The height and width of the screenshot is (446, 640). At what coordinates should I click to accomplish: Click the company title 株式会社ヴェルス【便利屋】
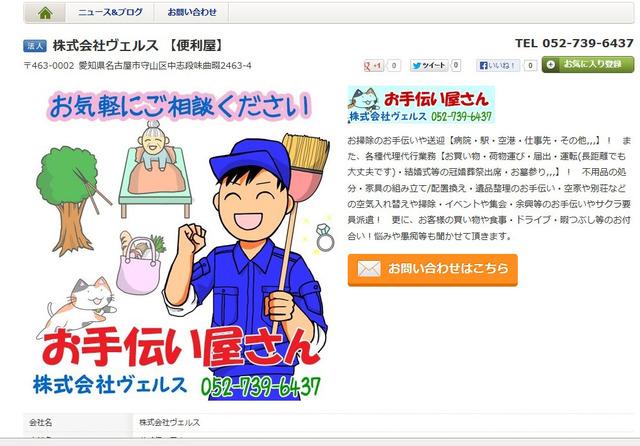[139, 45]
